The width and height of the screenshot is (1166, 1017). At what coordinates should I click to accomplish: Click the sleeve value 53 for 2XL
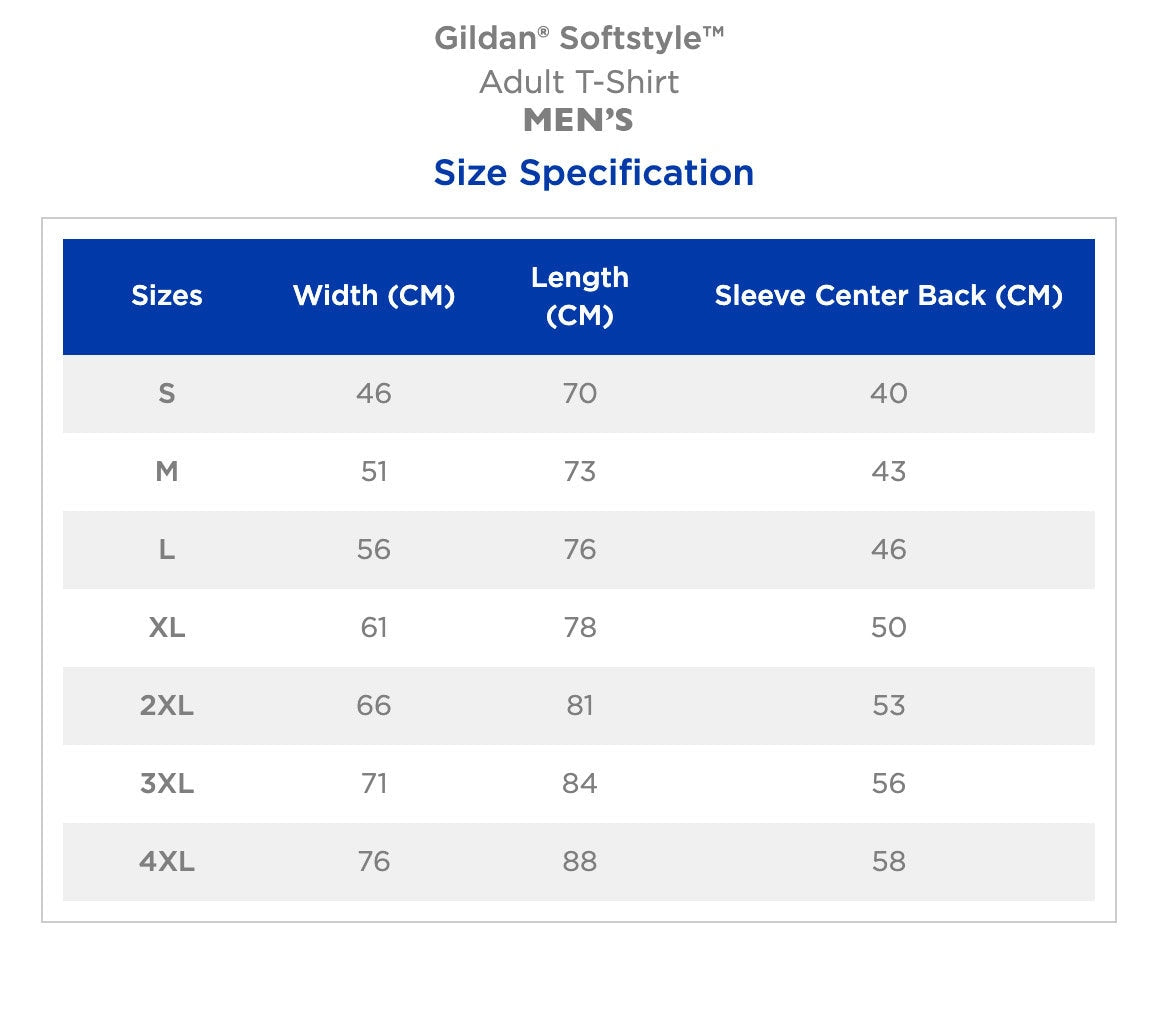point(888,706)
